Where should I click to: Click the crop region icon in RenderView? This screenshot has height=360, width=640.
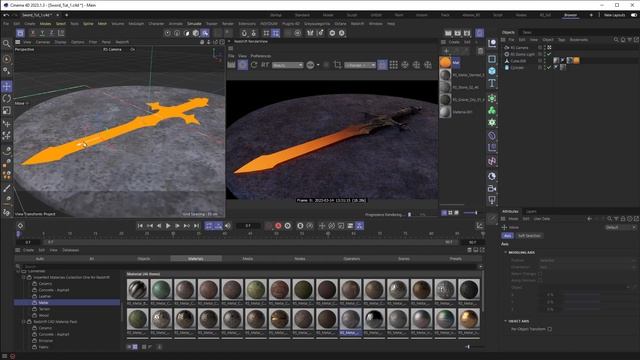click(x=337, y=65)
